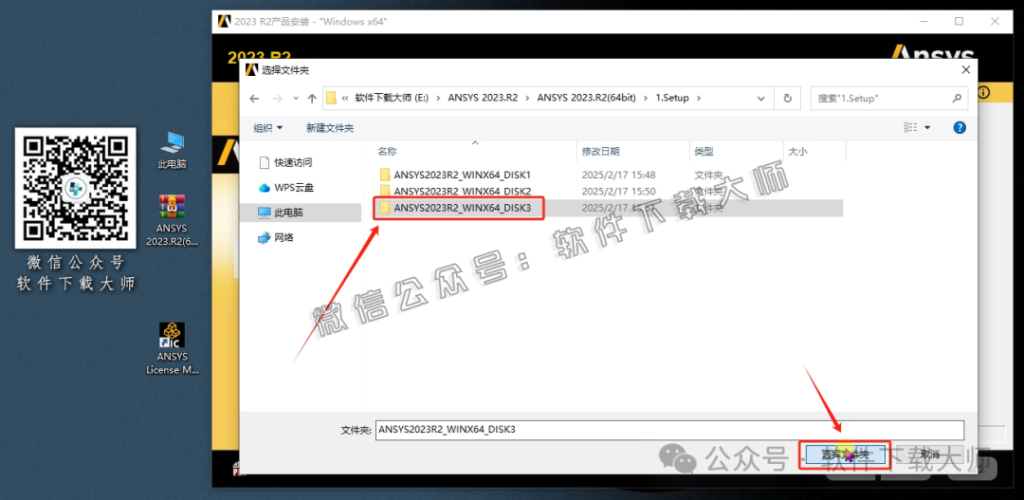1024x500 pixels.
Task: Open recent locations dropdown next to forward arrow
Action: [296, 99]
